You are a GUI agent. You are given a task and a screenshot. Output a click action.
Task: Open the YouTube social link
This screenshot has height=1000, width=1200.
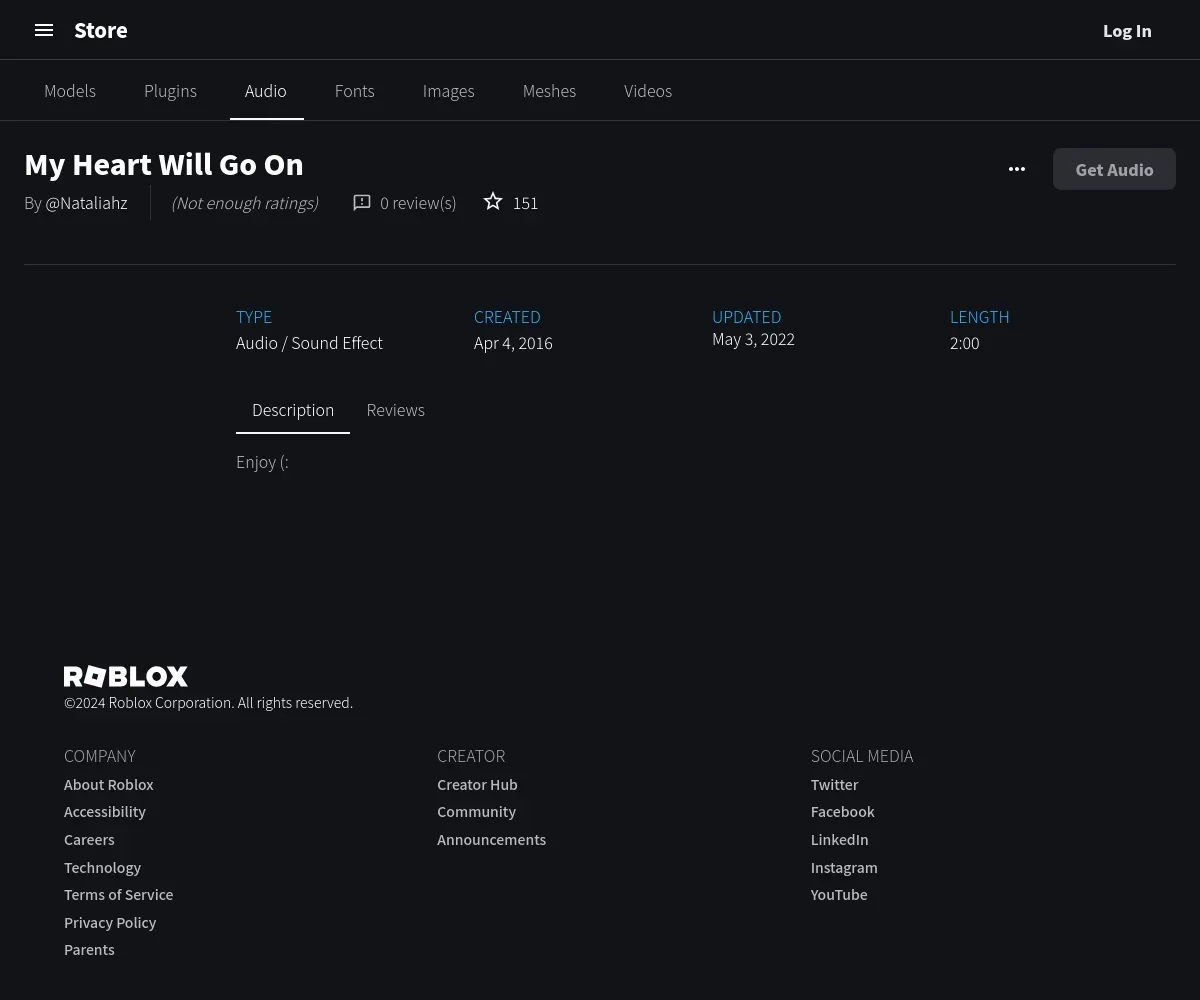(839, 895)
